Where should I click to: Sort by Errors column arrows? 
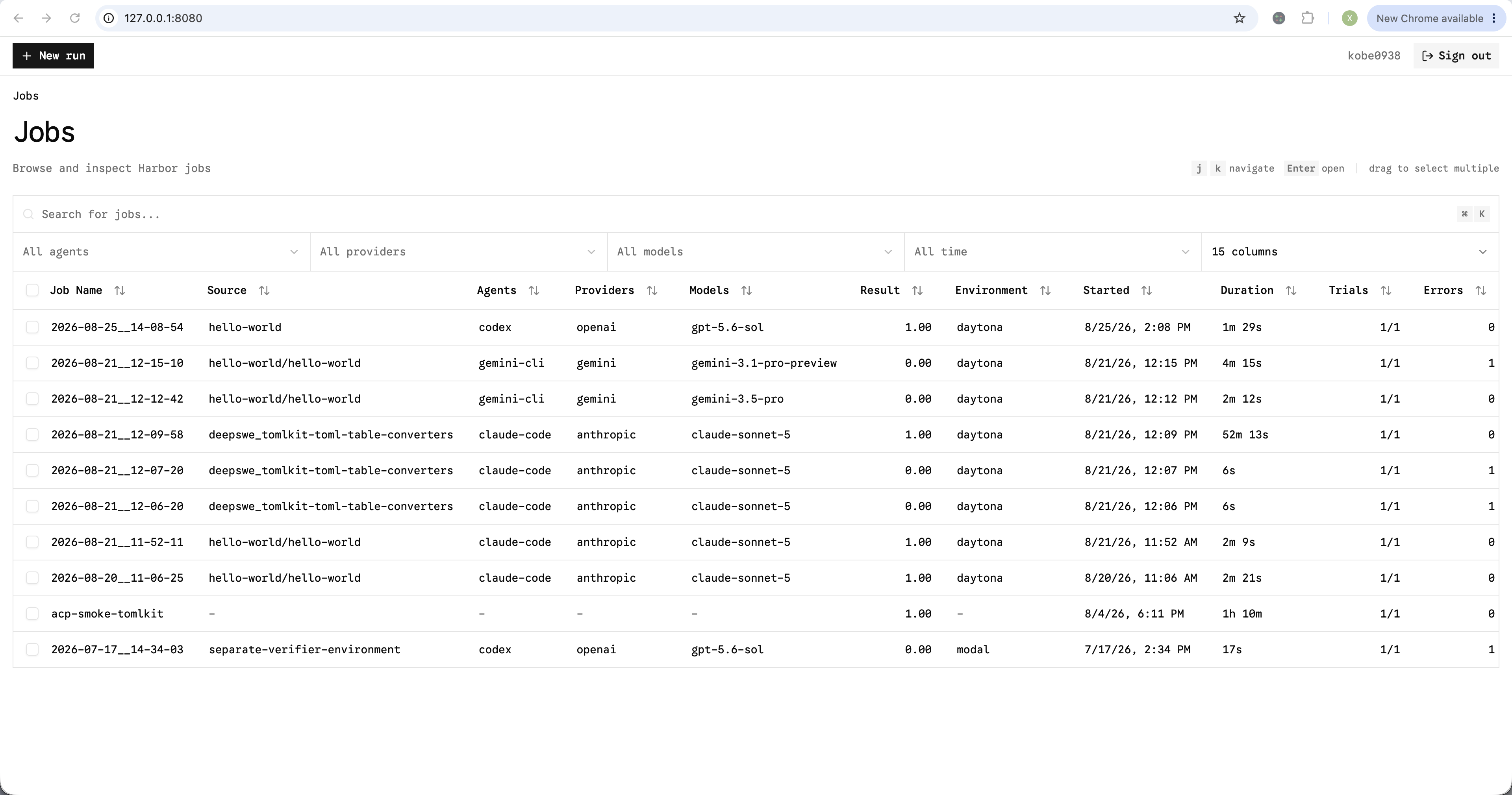(1480, 290)
